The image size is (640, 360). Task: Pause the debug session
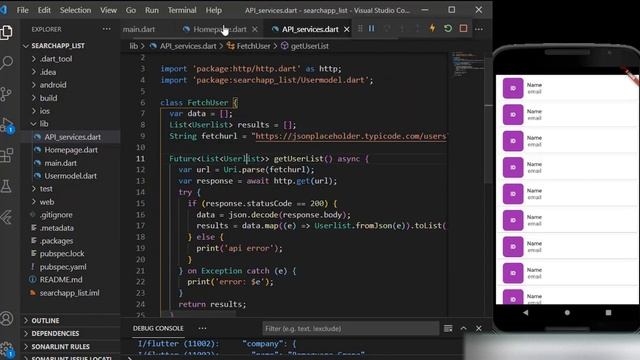[x=371, y=29]
